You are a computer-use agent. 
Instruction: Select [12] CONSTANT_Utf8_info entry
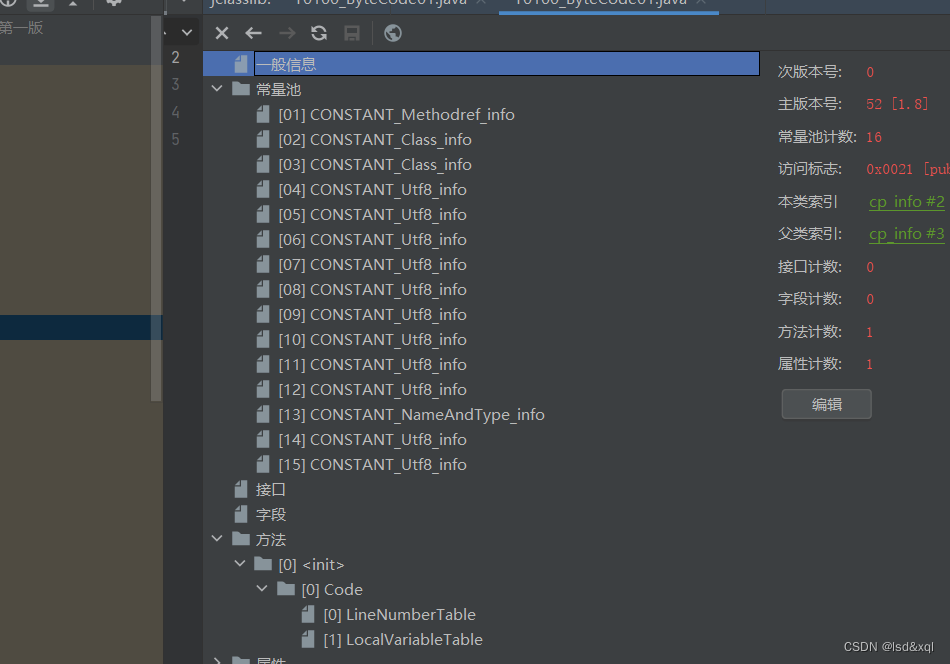coord(372,390)
